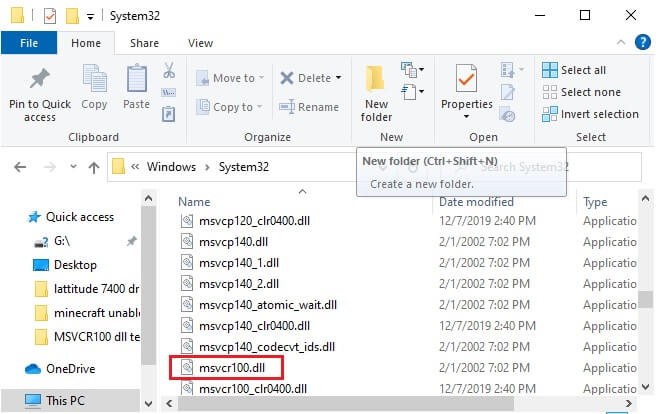
Task: Open the Delete dropdown arrow
Action: [x=338, y=78]
